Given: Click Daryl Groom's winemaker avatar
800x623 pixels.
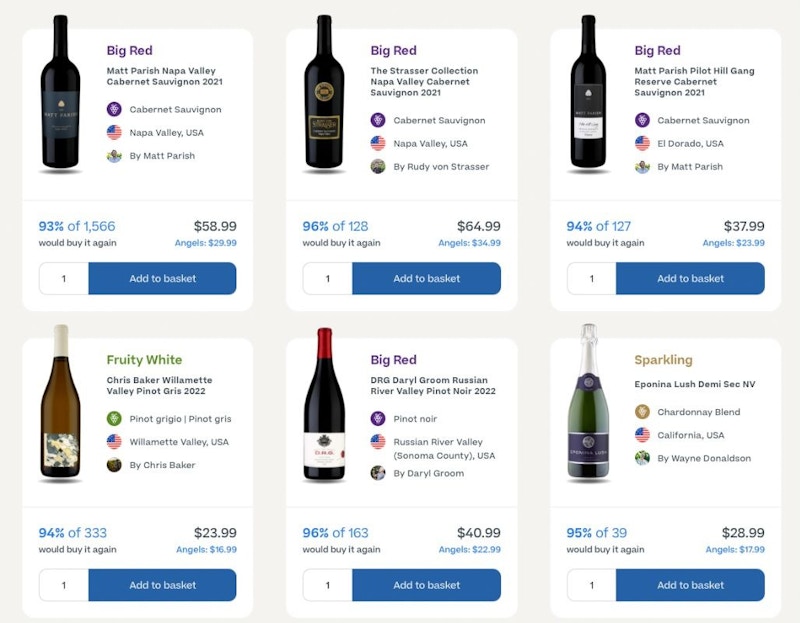Looking at the screenshot, I should point(378,473).
